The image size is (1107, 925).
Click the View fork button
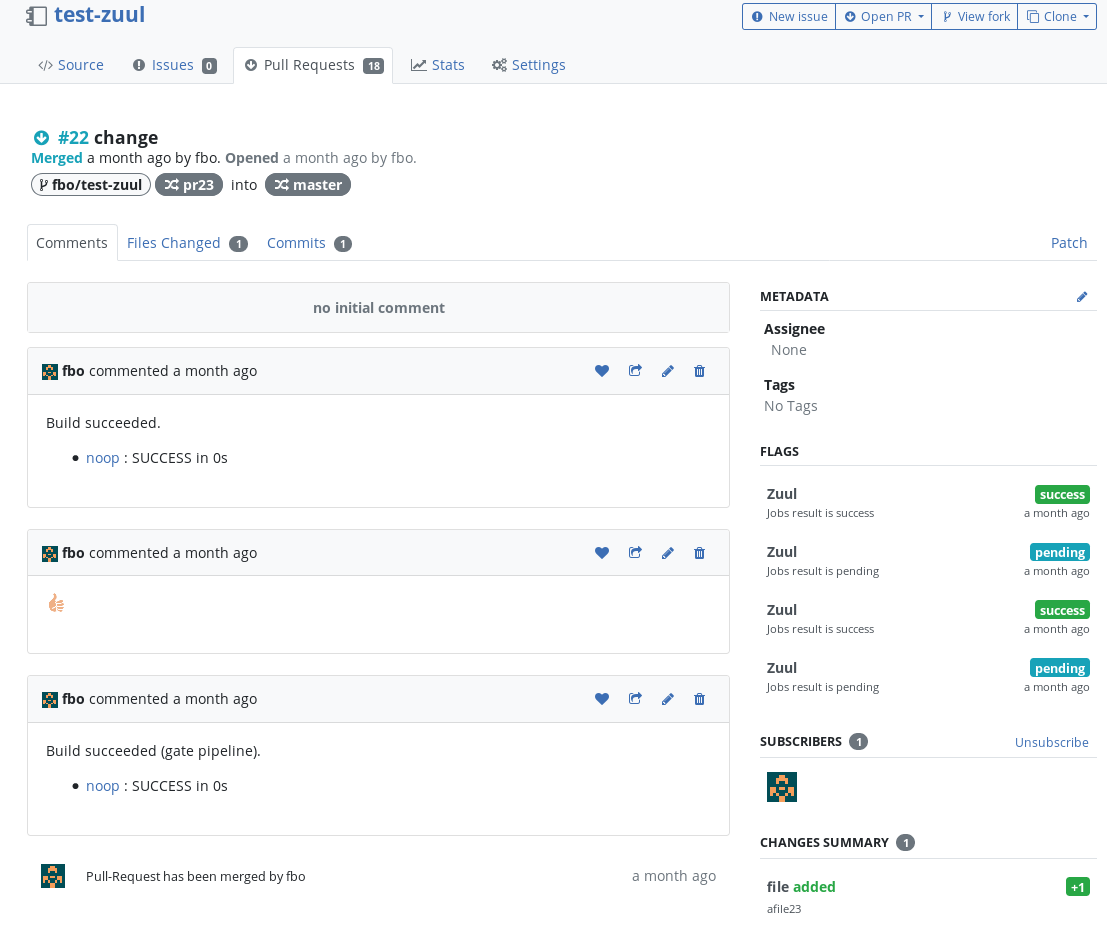pyautogui.click(x=975, y=17)
